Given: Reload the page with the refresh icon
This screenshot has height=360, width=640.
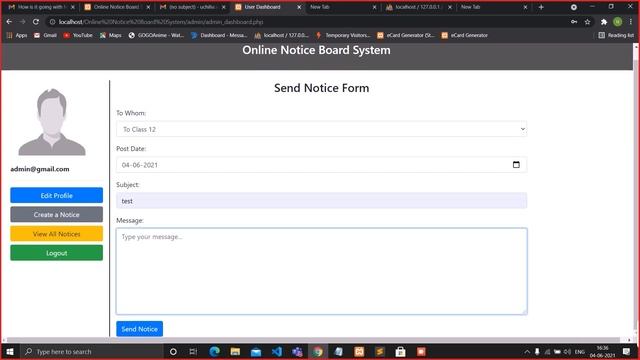Looking at the screenshot, I should [36, 22].
